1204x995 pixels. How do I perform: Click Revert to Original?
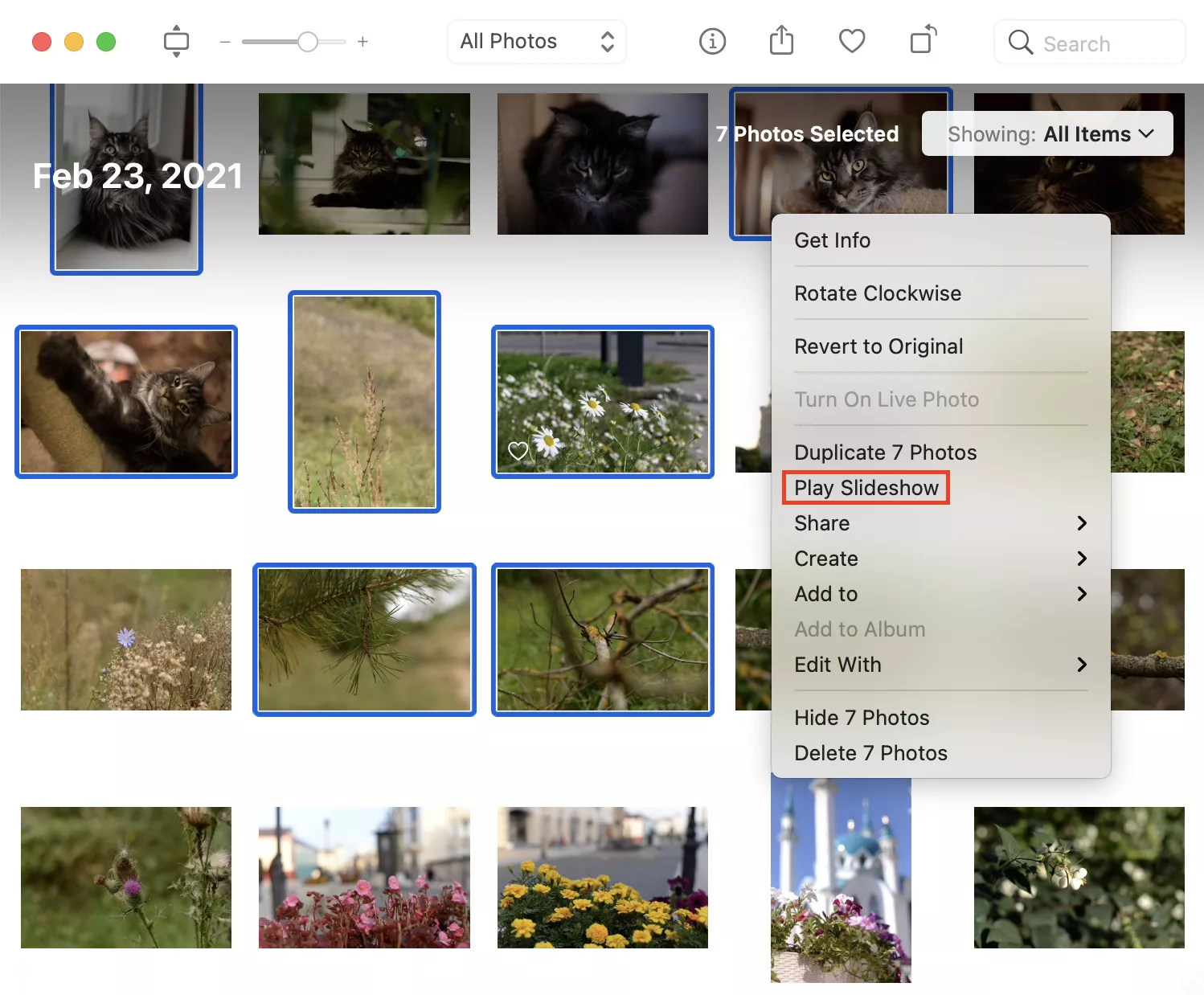point(878,346)
